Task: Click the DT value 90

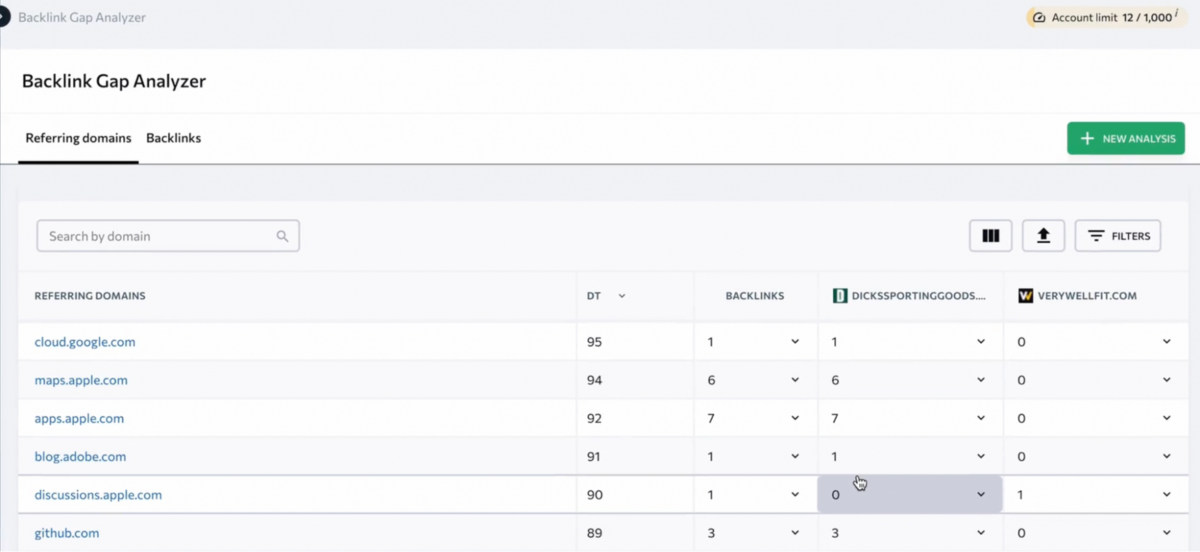Action: click(x=594, y=495)
